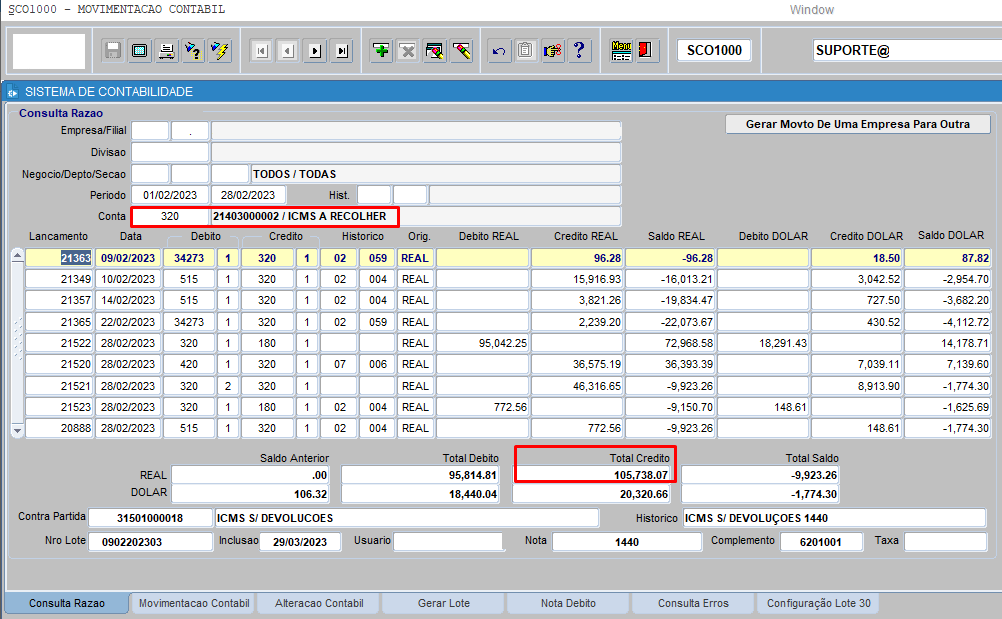Click the Complemento field 6201001
This screenshot has height=619, width=1002.
[821, 542]
